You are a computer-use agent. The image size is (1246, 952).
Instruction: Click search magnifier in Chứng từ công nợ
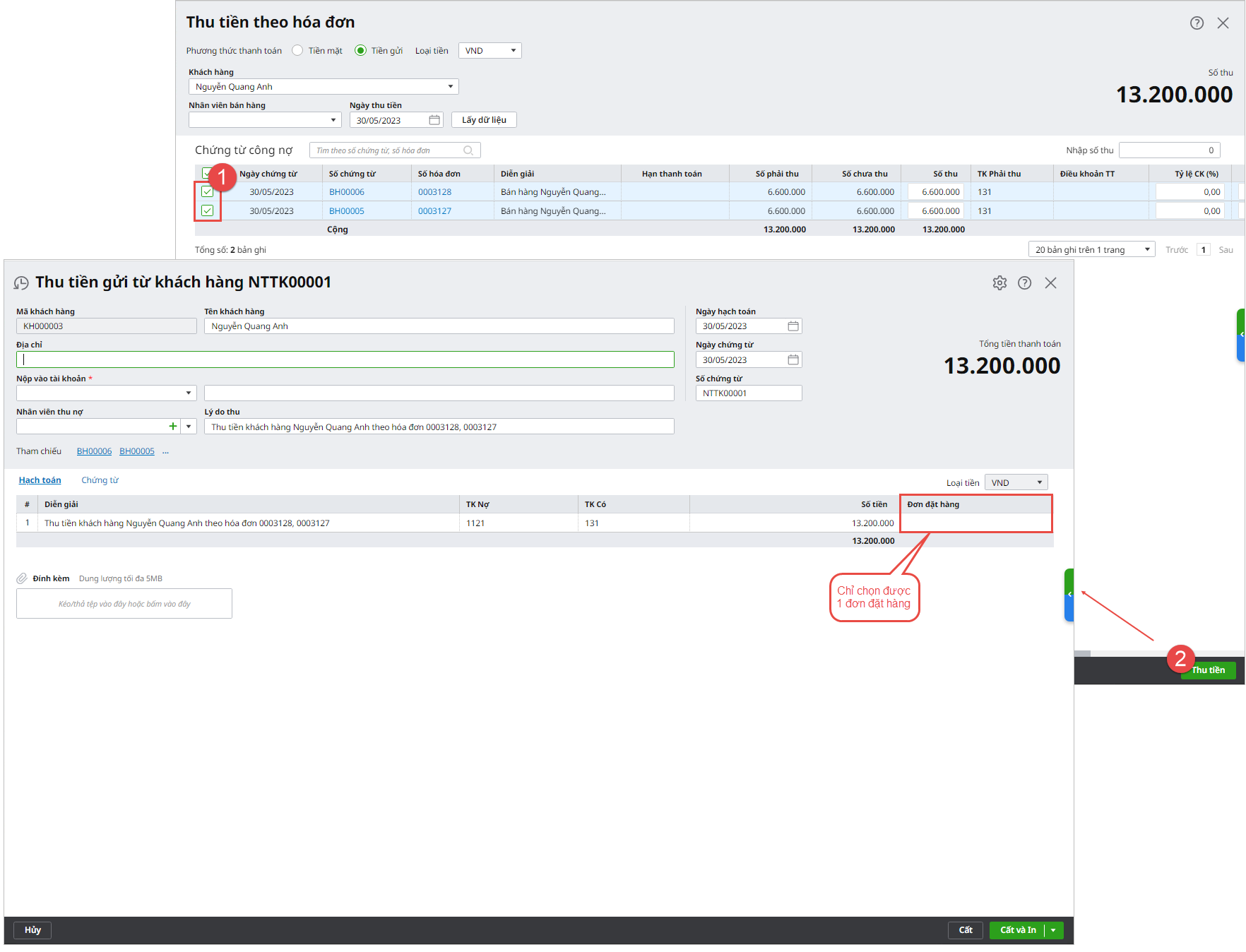(468, 150)
